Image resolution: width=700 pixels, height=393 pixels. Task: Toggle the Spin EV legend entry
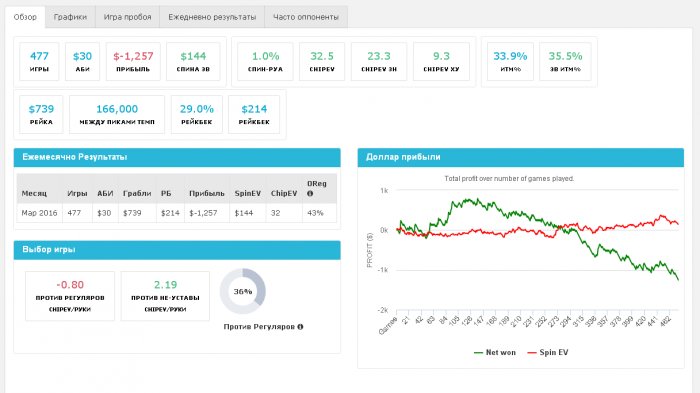point(548,352)
